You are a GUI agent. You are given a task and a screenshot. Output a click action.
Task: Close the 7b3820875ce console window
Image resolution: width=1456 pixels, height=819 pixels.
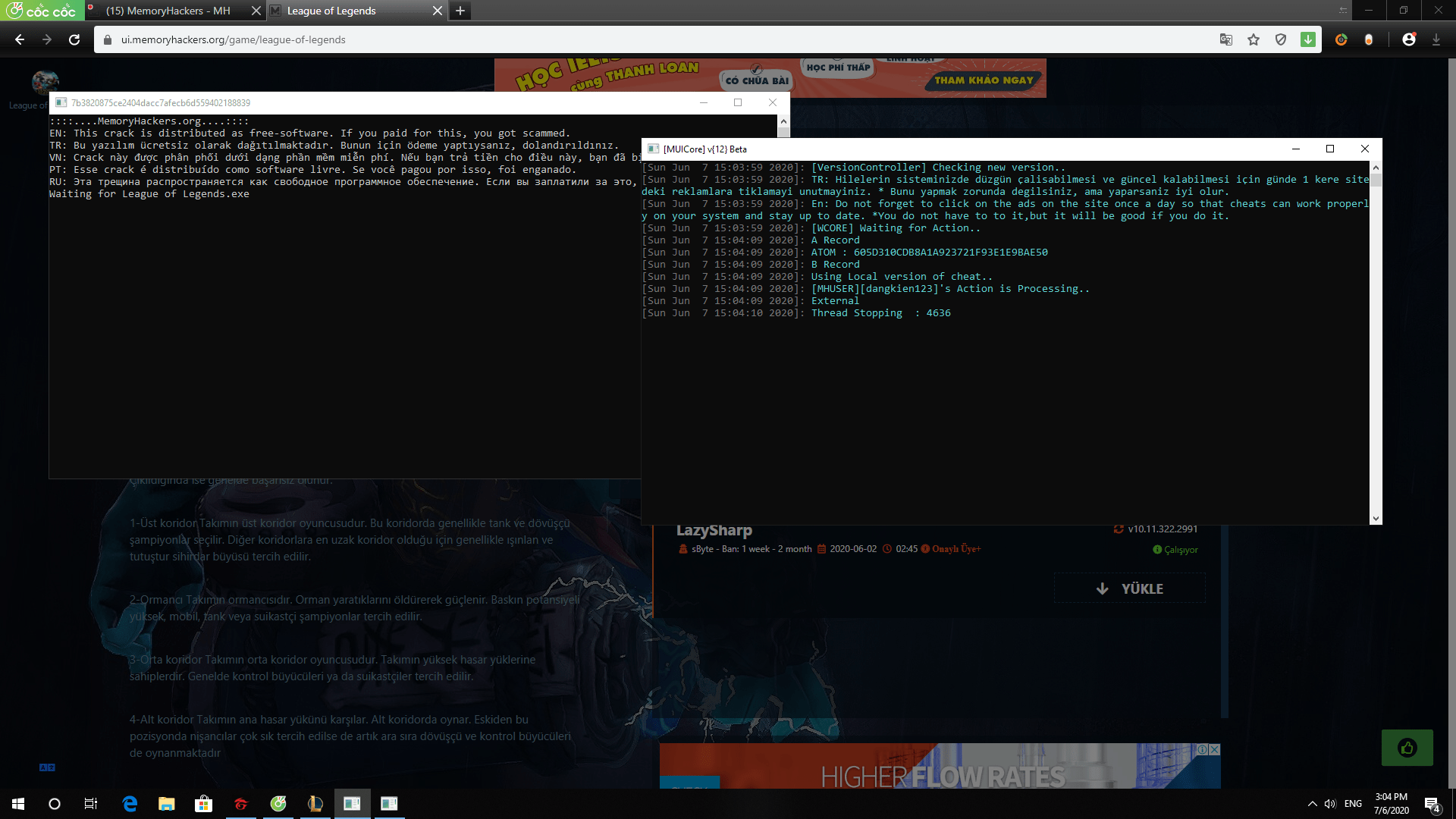coord(773,102)
